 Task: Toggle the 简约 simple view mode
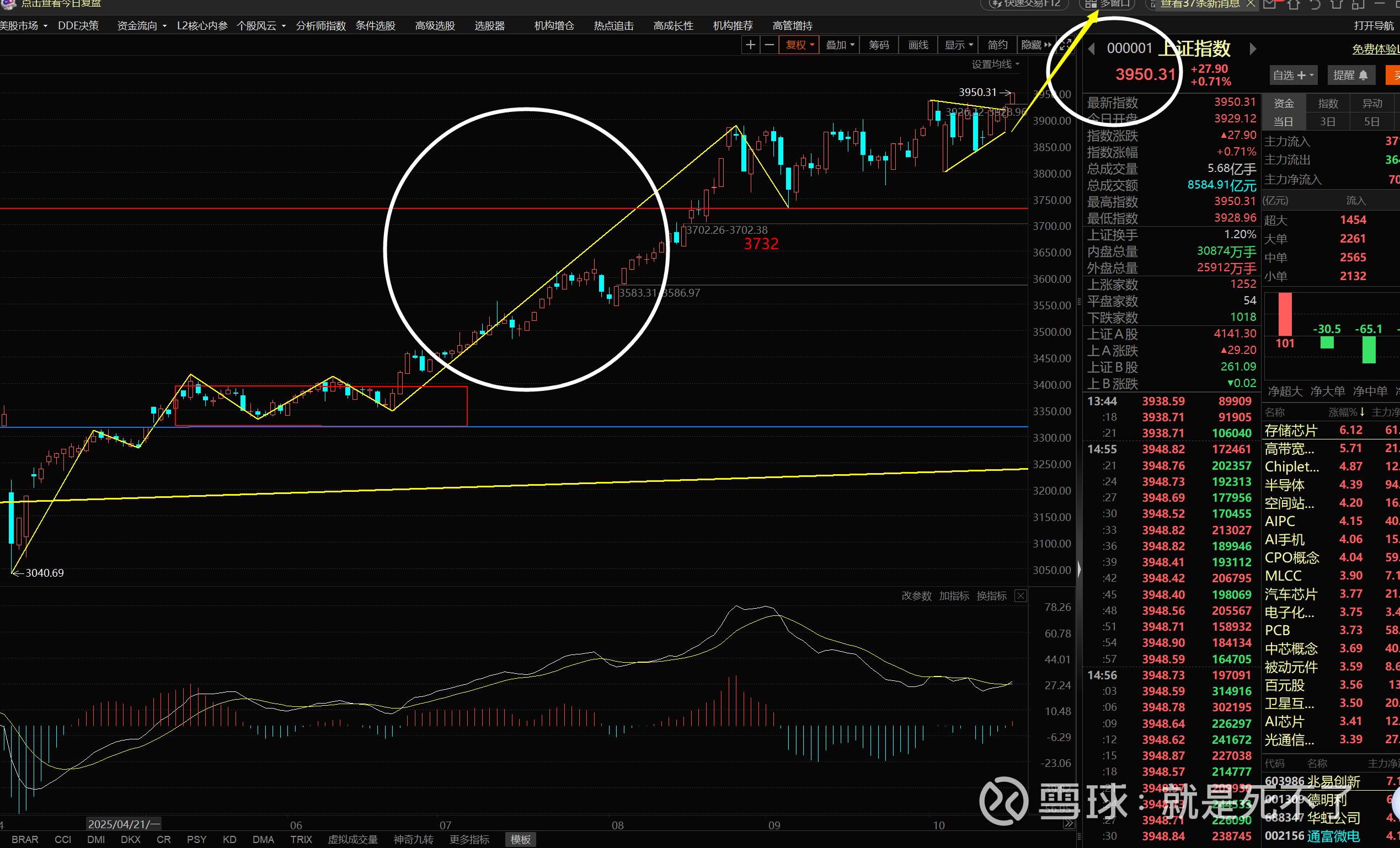[997, 45]
